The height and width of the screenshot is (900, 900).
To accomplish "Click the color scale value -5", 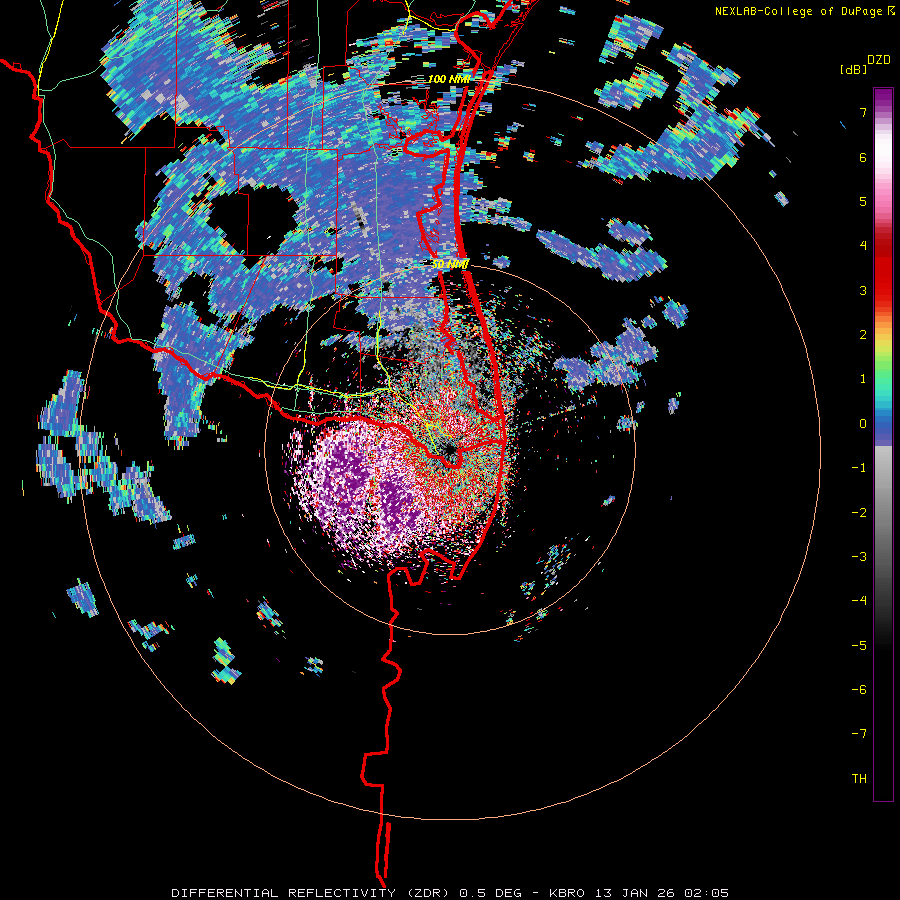I will click(x=859, y=646).
